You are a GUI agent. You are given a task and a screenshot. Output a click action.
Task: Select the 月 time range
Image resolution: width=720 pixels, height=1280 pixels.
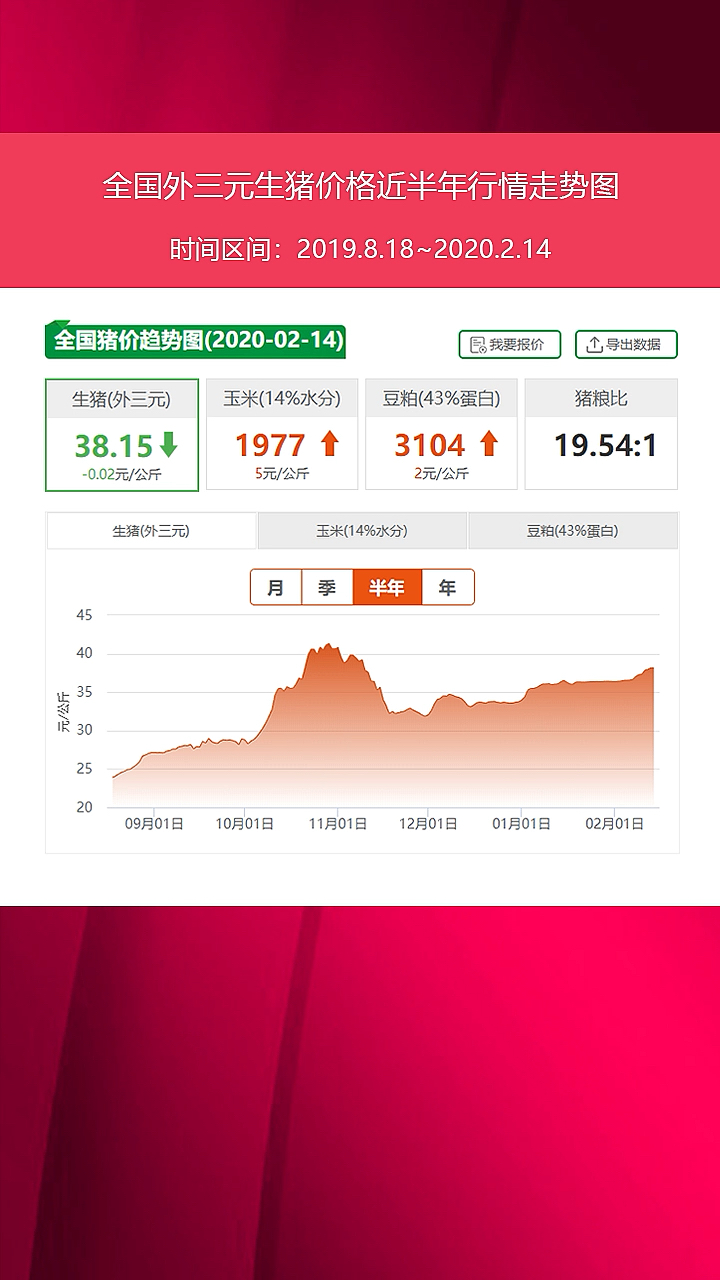click(x=276, y=588)
